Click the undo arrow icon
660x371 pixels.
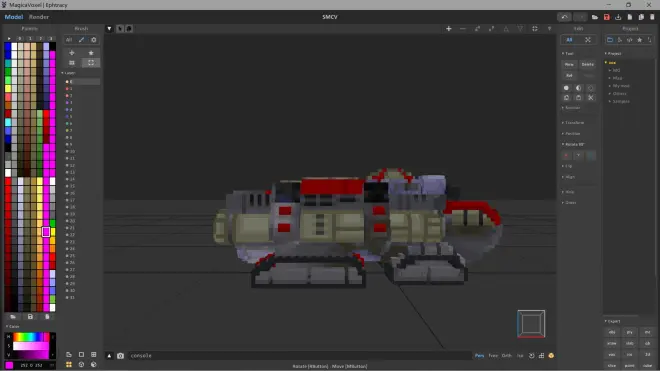click(564, 17)
